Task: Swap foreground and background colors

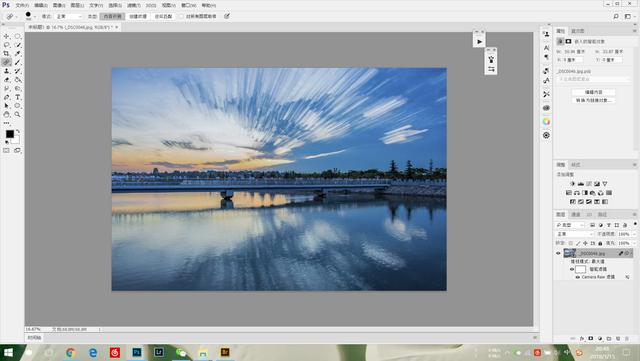Action: (x=18, y=131)
